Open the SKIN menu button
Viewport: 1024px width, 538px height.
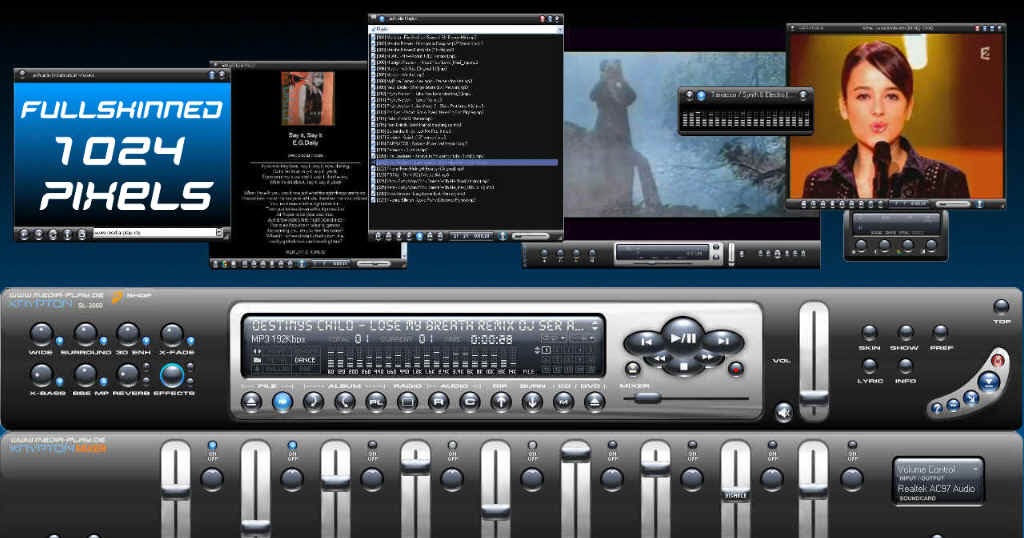[869, 333]
